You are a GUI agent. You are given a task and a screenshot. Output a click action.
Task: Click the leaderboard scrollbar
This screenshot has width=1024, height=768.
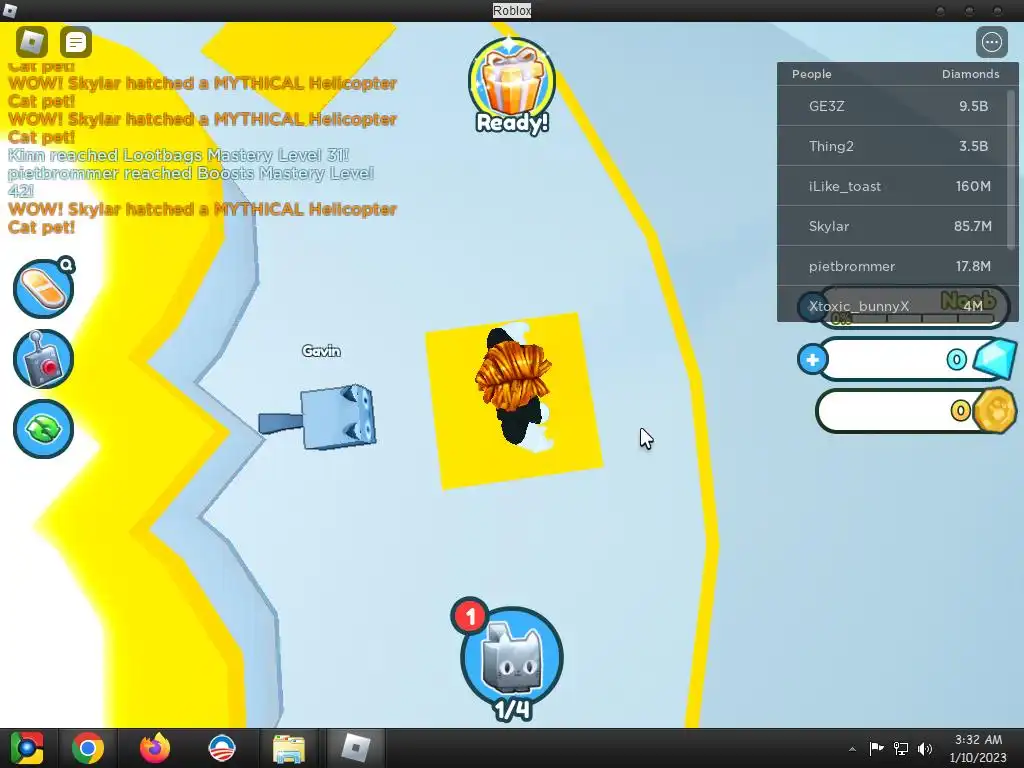1013,168
